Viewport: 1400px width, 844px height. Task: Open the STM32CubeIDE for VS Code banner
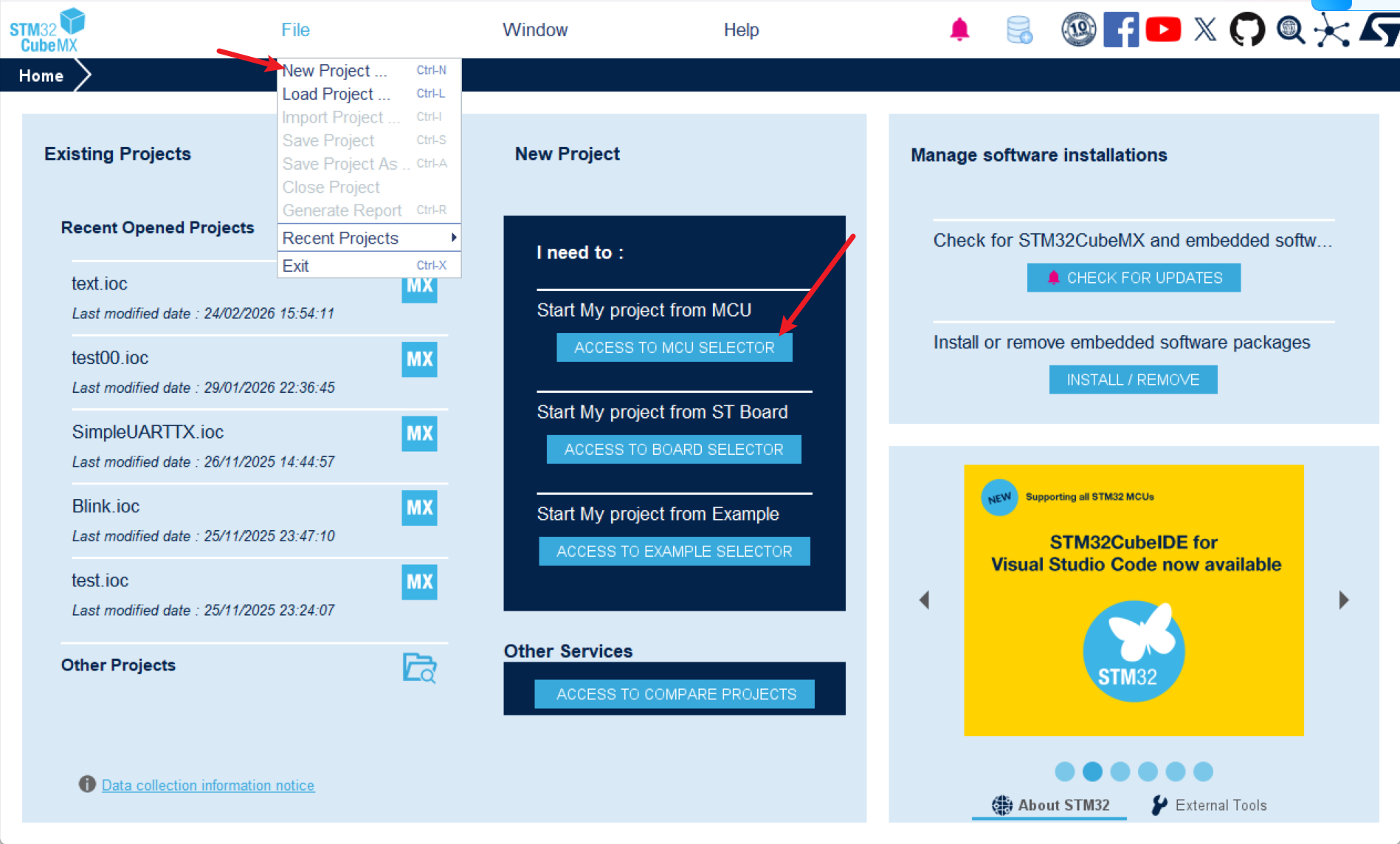1134,600
